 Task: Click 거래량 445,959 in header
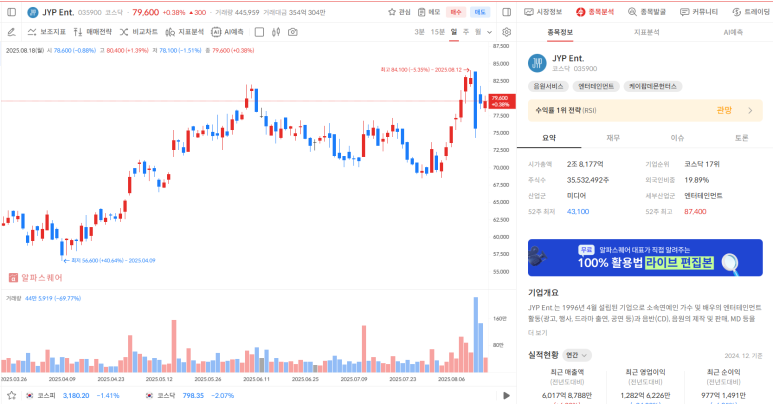237,12
